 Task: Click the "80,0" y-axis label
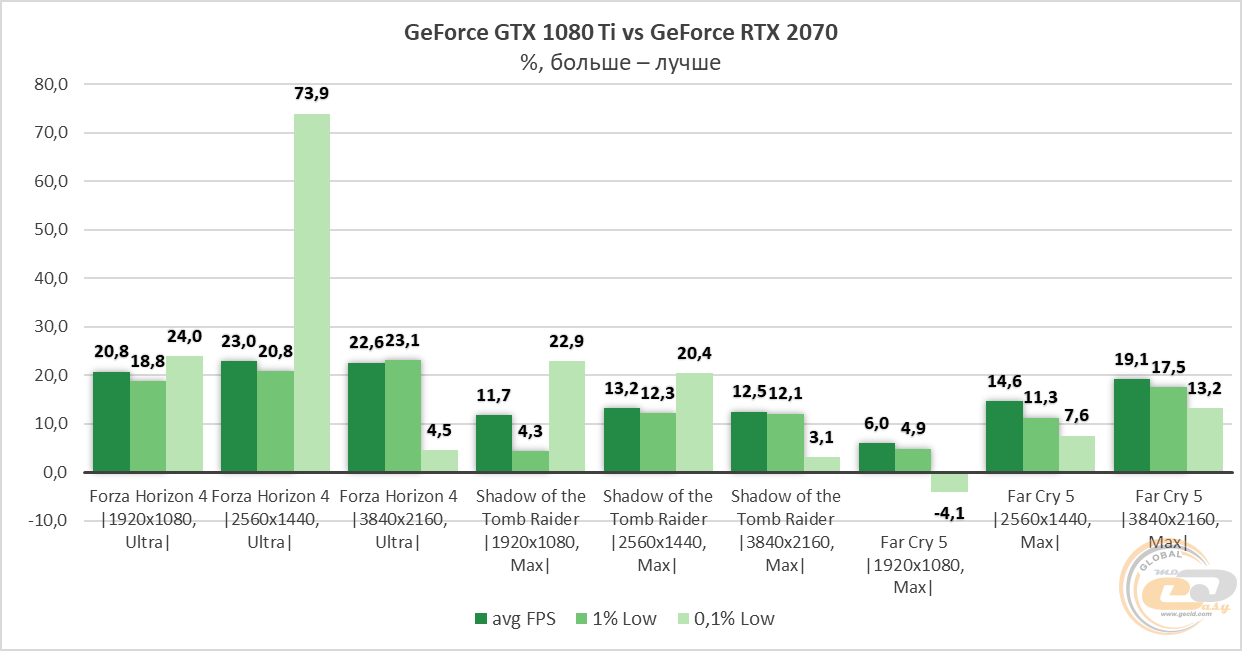(x=51, y=85)
